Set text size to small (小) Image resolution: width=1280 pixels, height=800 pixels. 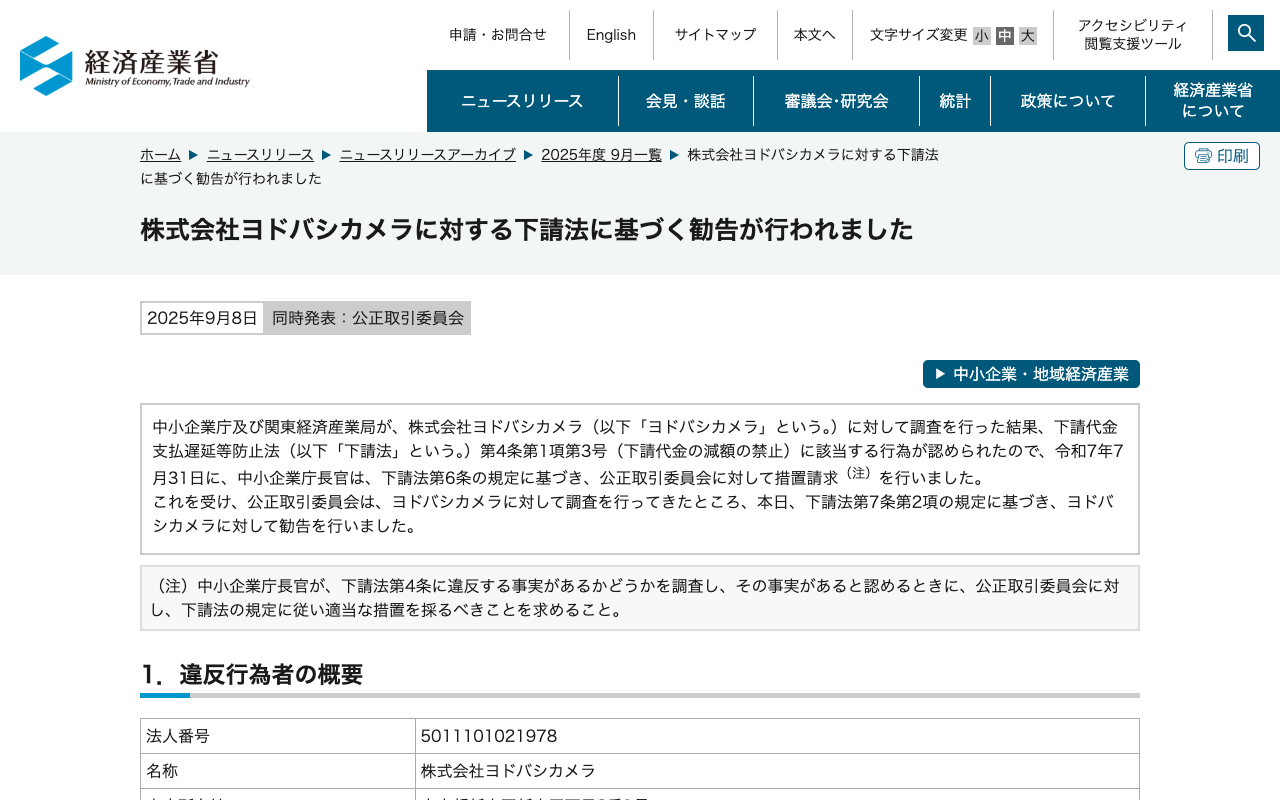click(x=982, y=36)
